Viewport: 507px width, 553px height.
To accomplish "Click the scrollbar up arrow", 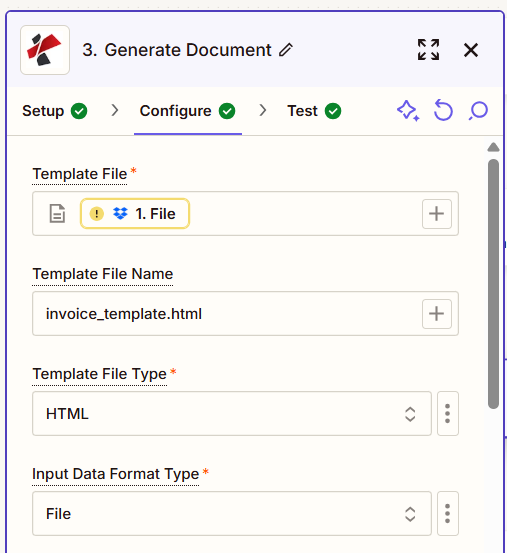I will pos(493,147).
